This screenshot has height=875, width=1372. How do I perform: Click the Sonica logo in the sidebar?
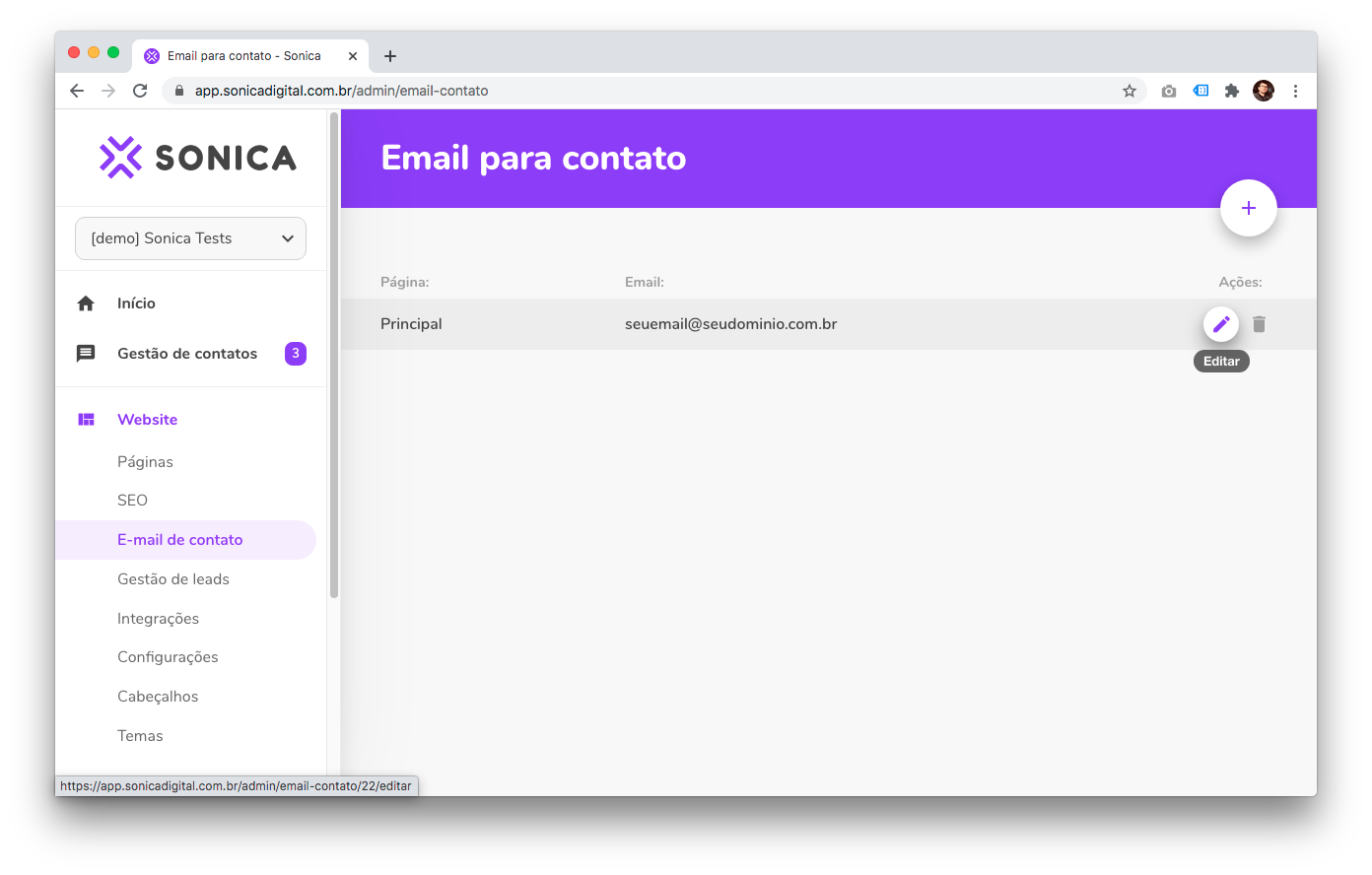197,158
